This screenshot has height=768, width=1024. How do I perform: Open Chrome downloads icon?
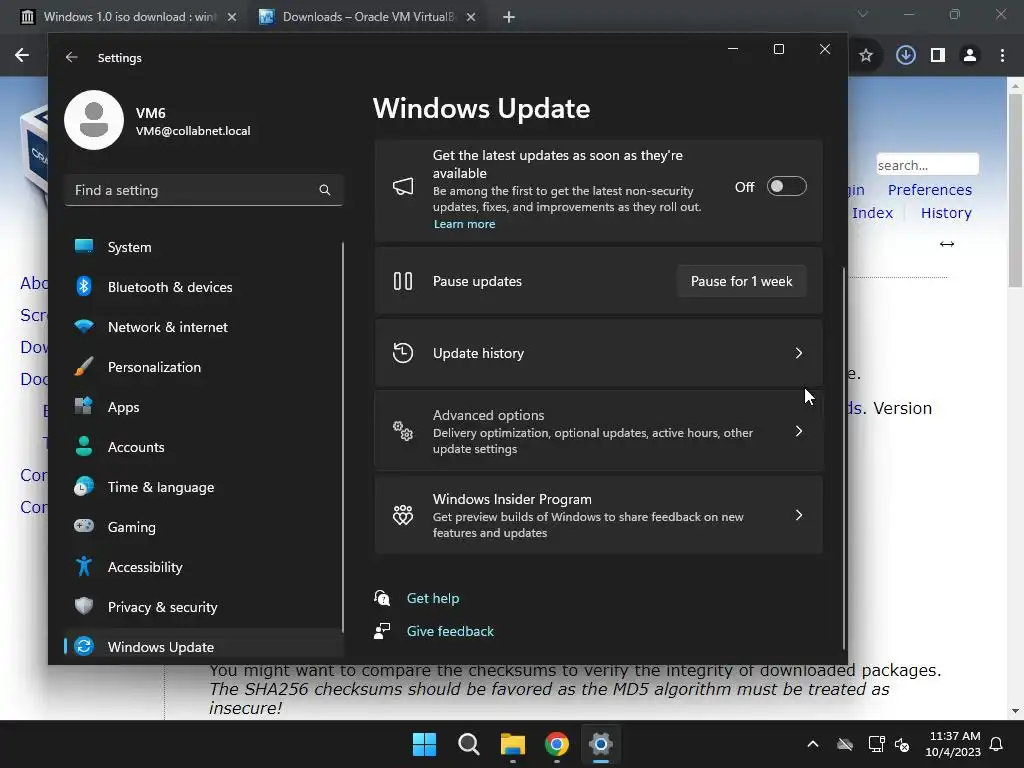point(906,56)
